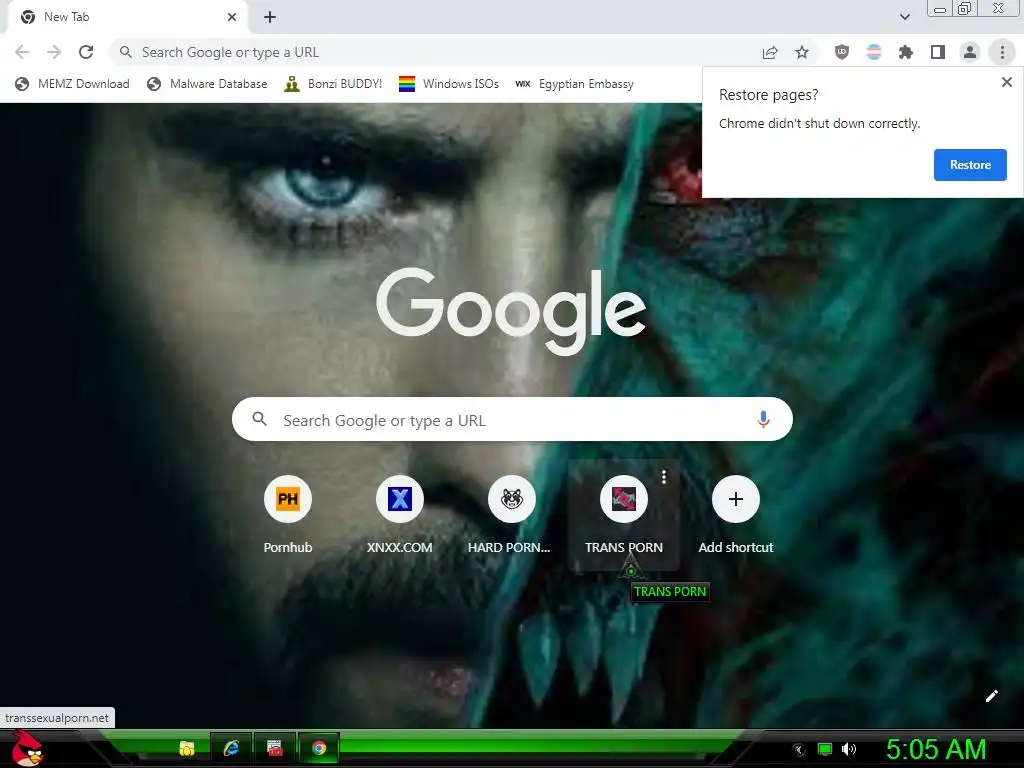This screenshot has height=768, width=1024.
Task: Open the Extensions puzzle piece menu
Action: click(906, 52)
